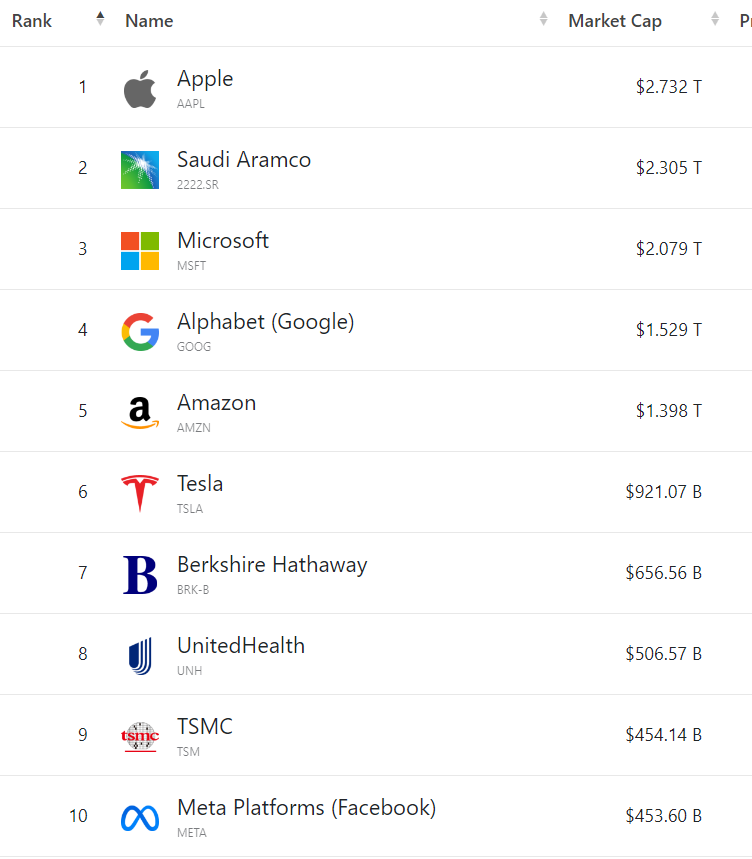
Task: Click the Saudi Aramco logo
Action: point(140,170)
